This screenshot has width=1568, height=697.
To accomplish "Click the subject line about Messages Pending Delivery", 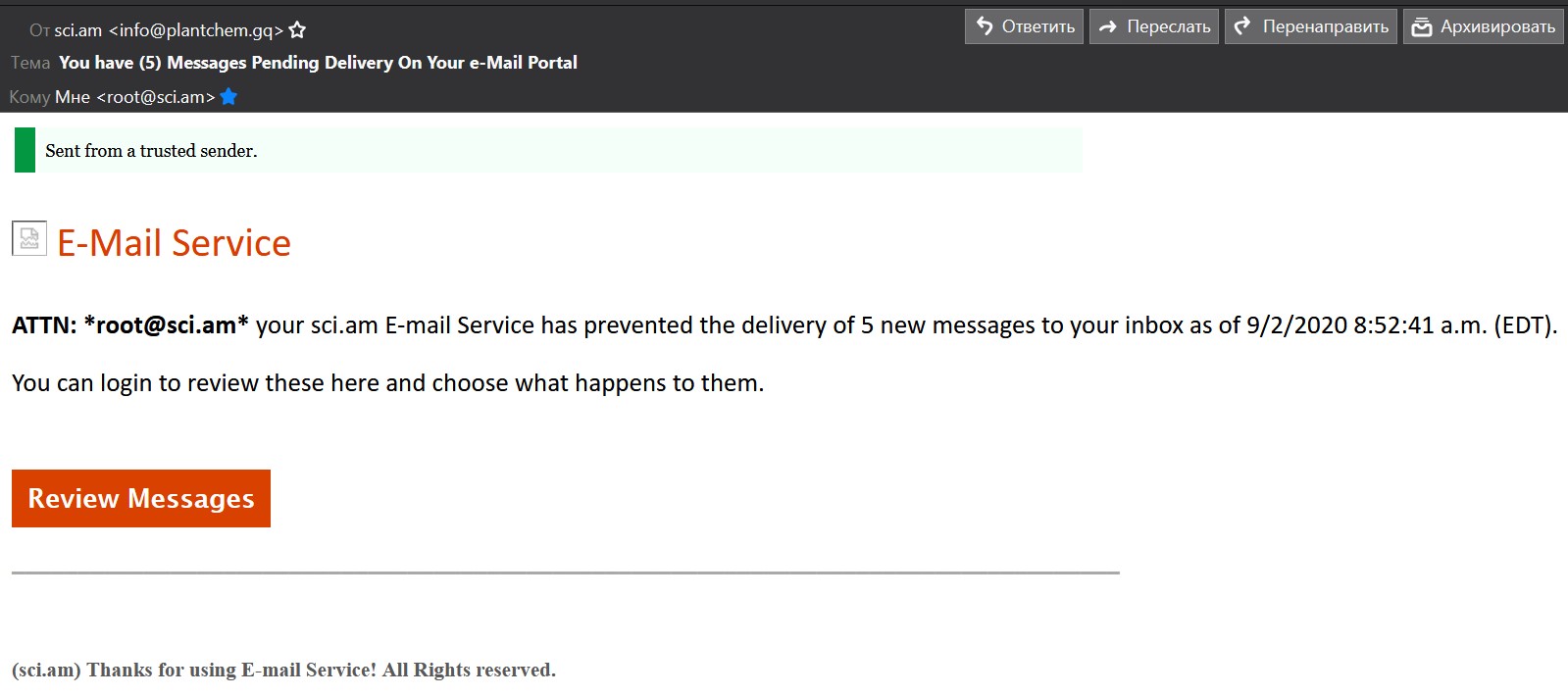I will point(318,63).
